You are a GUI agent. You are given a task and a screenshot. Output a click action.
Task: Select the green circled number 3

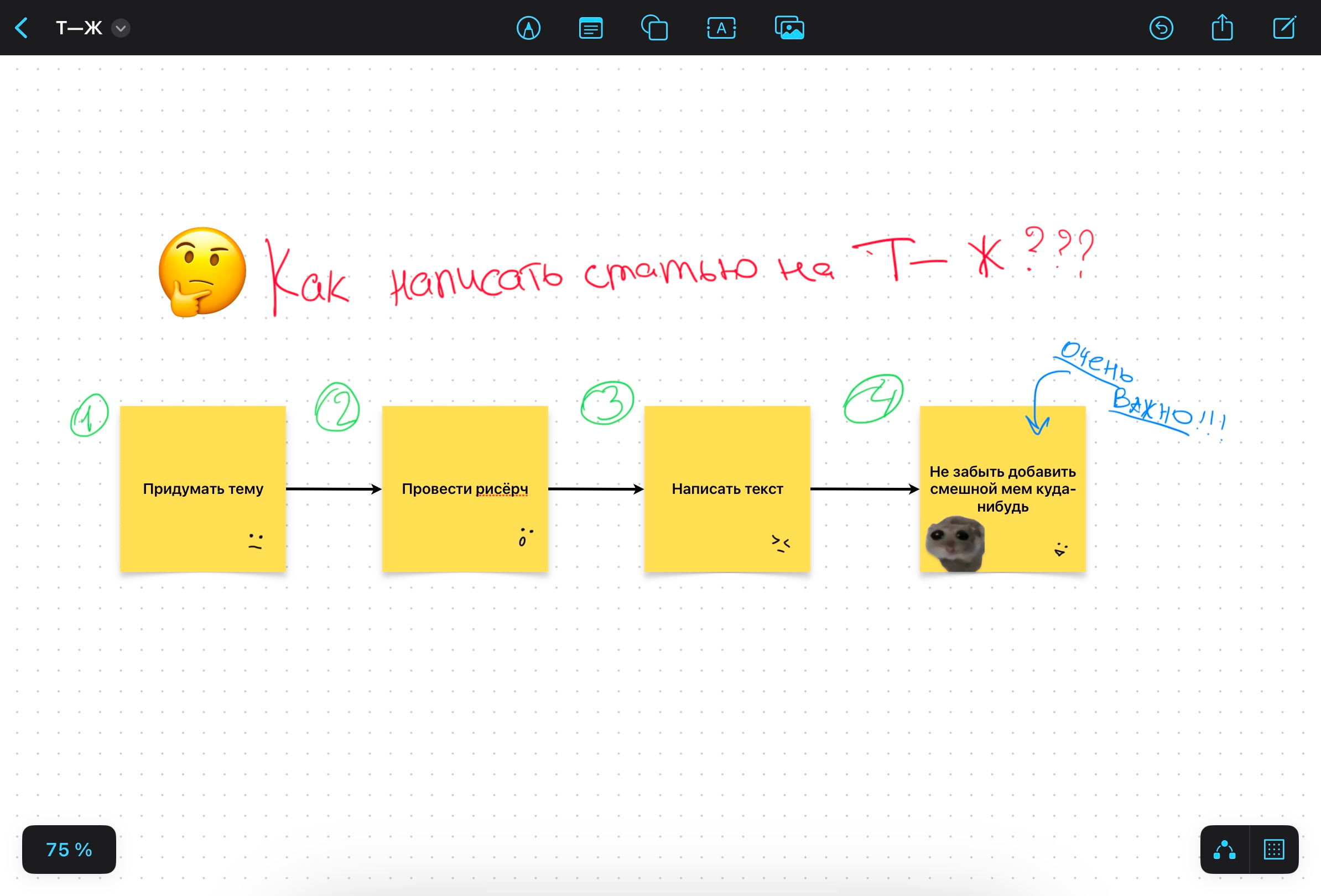[607, 402]
